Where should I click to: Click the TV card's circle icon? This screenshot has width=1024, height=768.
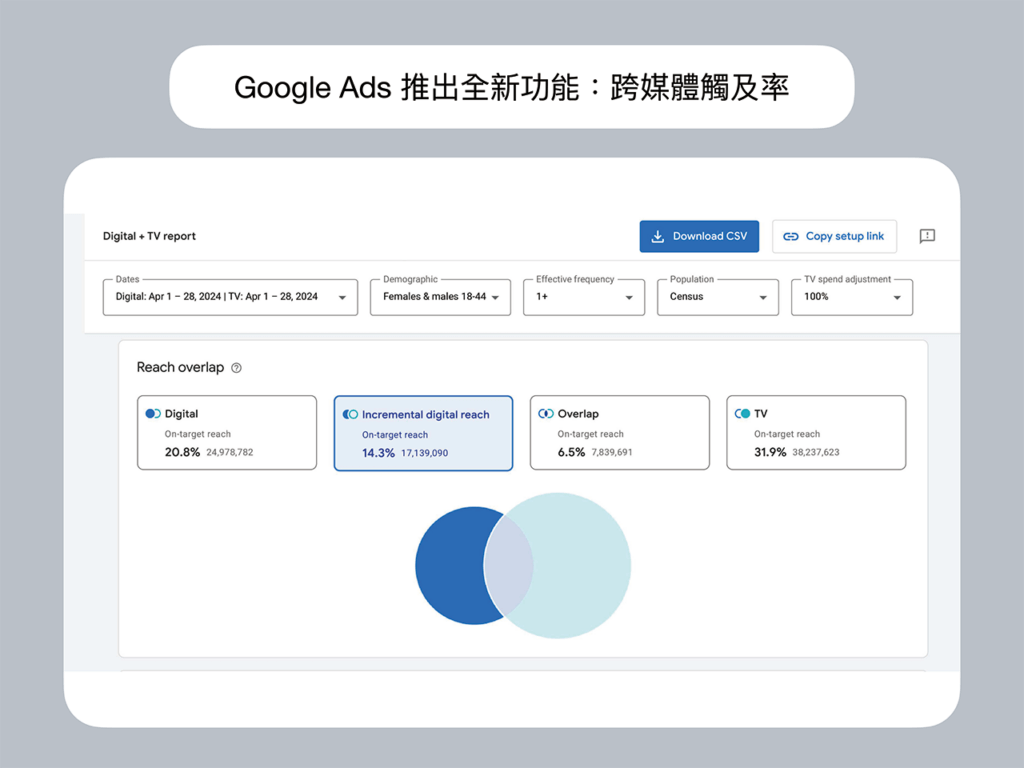point(742,414)
